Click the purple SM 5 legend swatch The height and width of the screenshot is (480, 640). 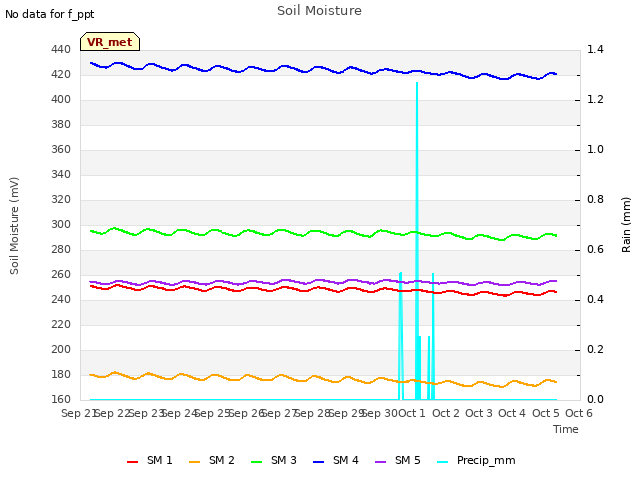(x=381, y=462)
